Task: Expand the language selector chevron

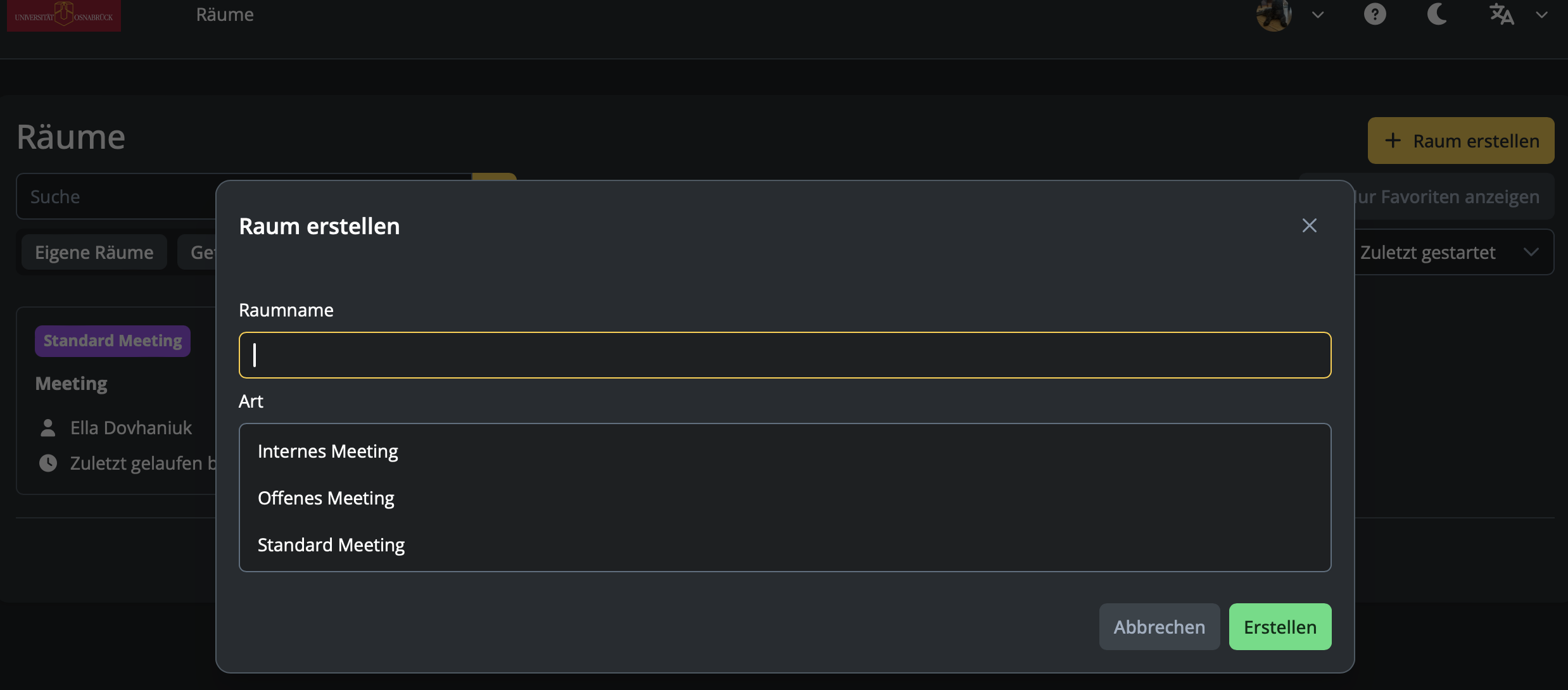Action: click(1541, 15)
